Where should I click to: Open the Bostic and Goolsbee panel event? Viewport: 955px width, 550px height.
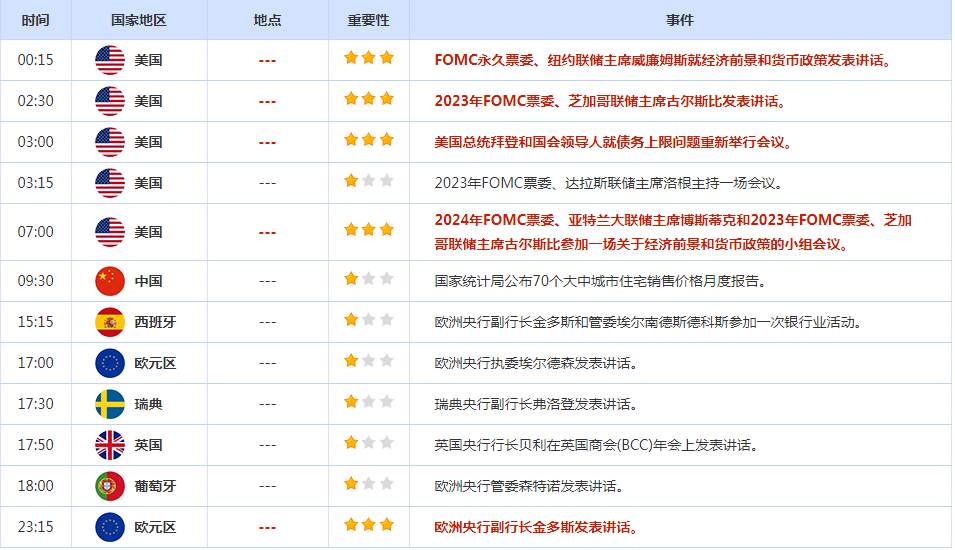point(673,232)
